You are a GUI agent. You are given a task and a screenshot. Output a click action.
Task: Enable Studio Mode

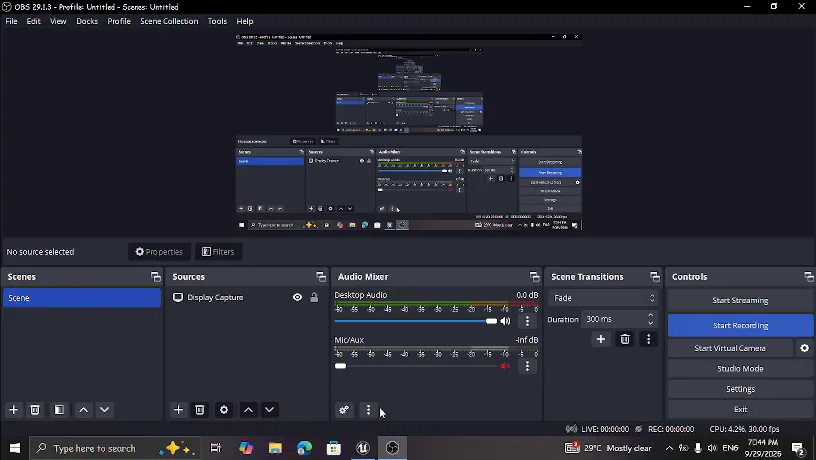pos(740,368)
